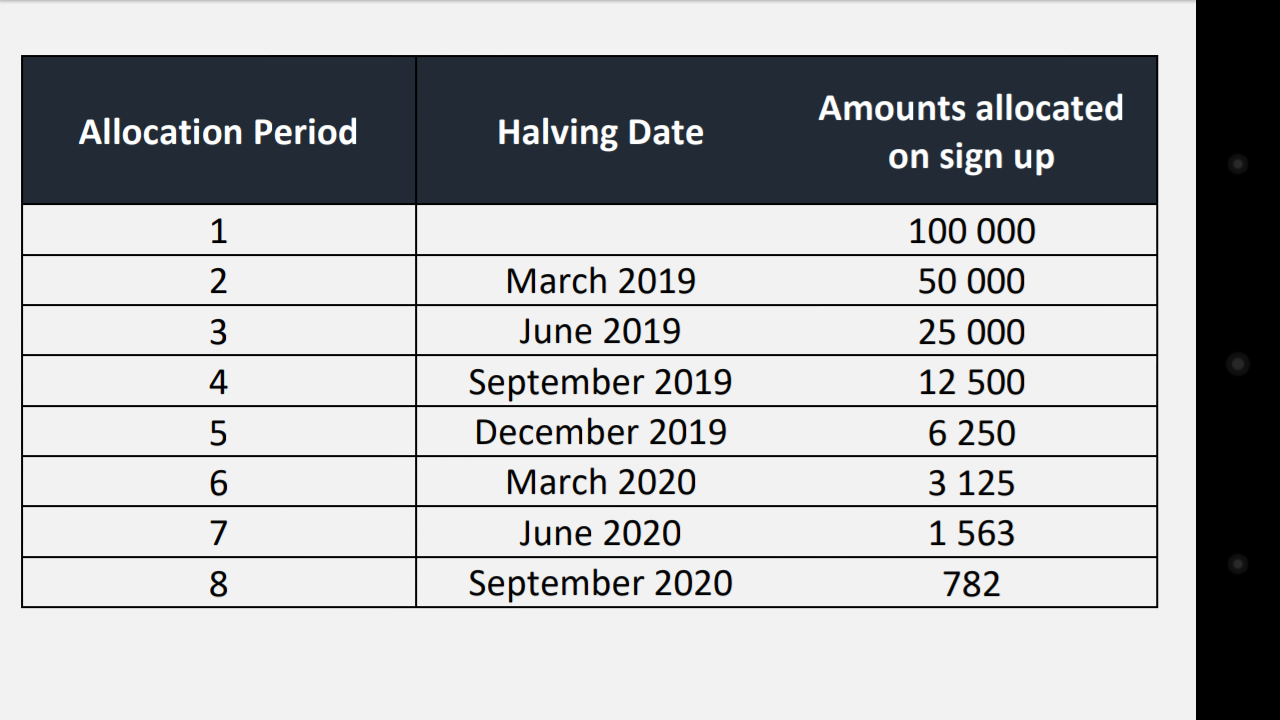Tap the middle dimmed navigation dot
The height and width of the screenshot is (720, 1280).
click(x=1238, y=364)
